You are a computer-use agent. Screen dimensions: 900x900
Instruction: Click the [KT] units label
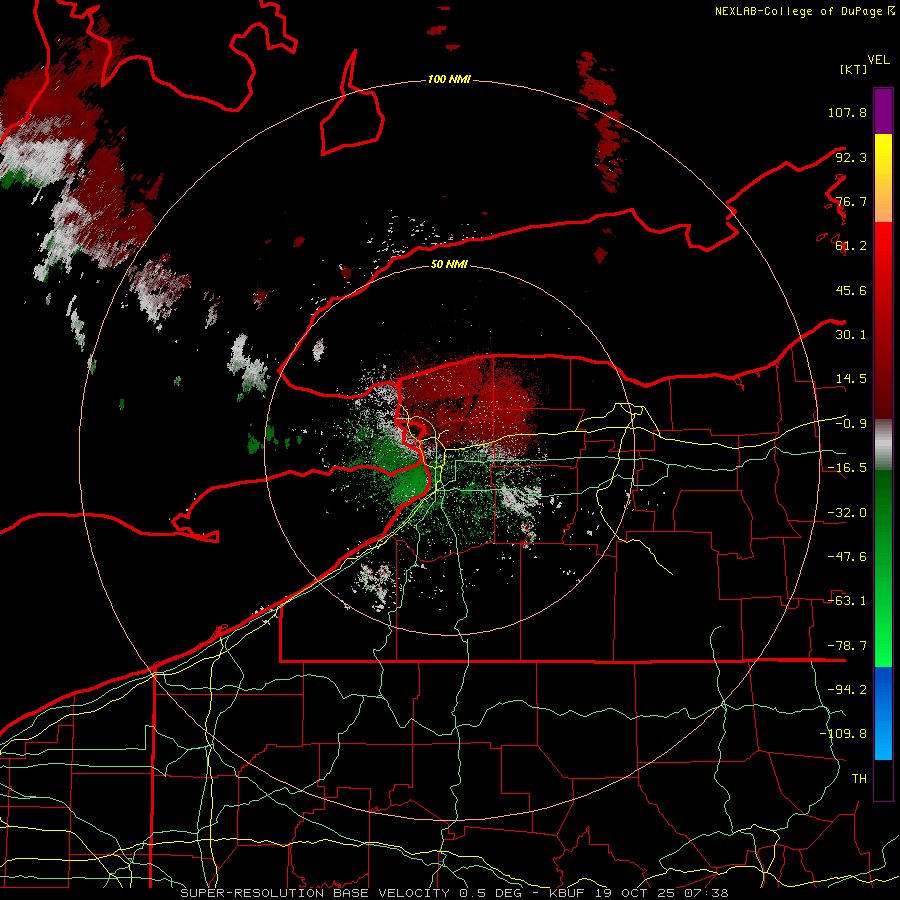tap(854, 69)
